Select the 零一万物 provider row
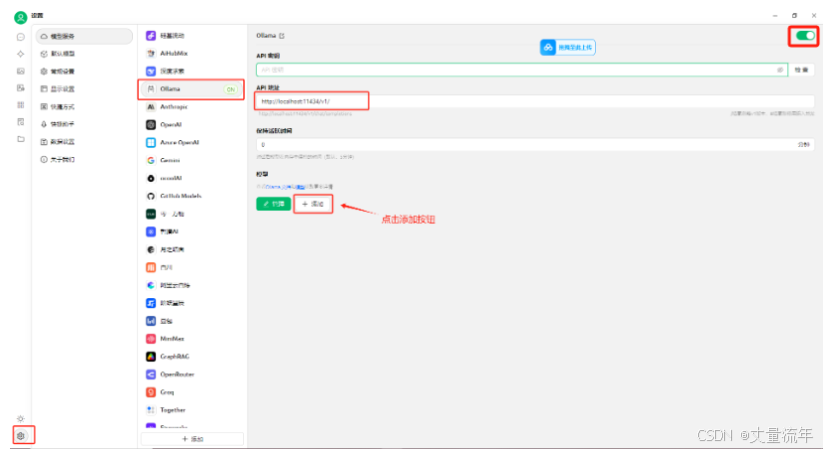825x451 pixels. (x=192, y=214)
